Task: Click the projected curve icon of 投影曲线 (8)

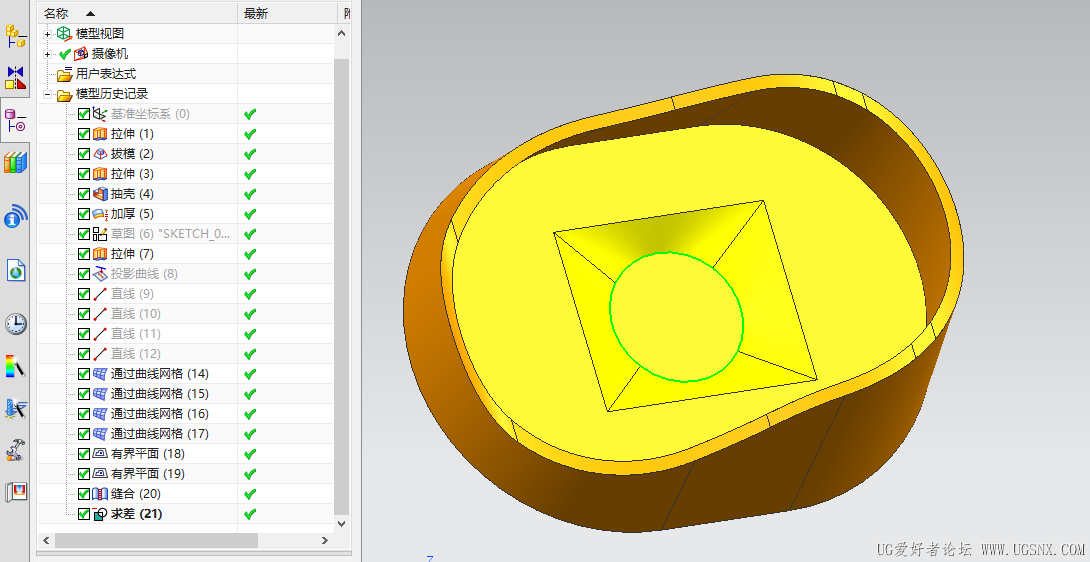Action: pos(100,274)
